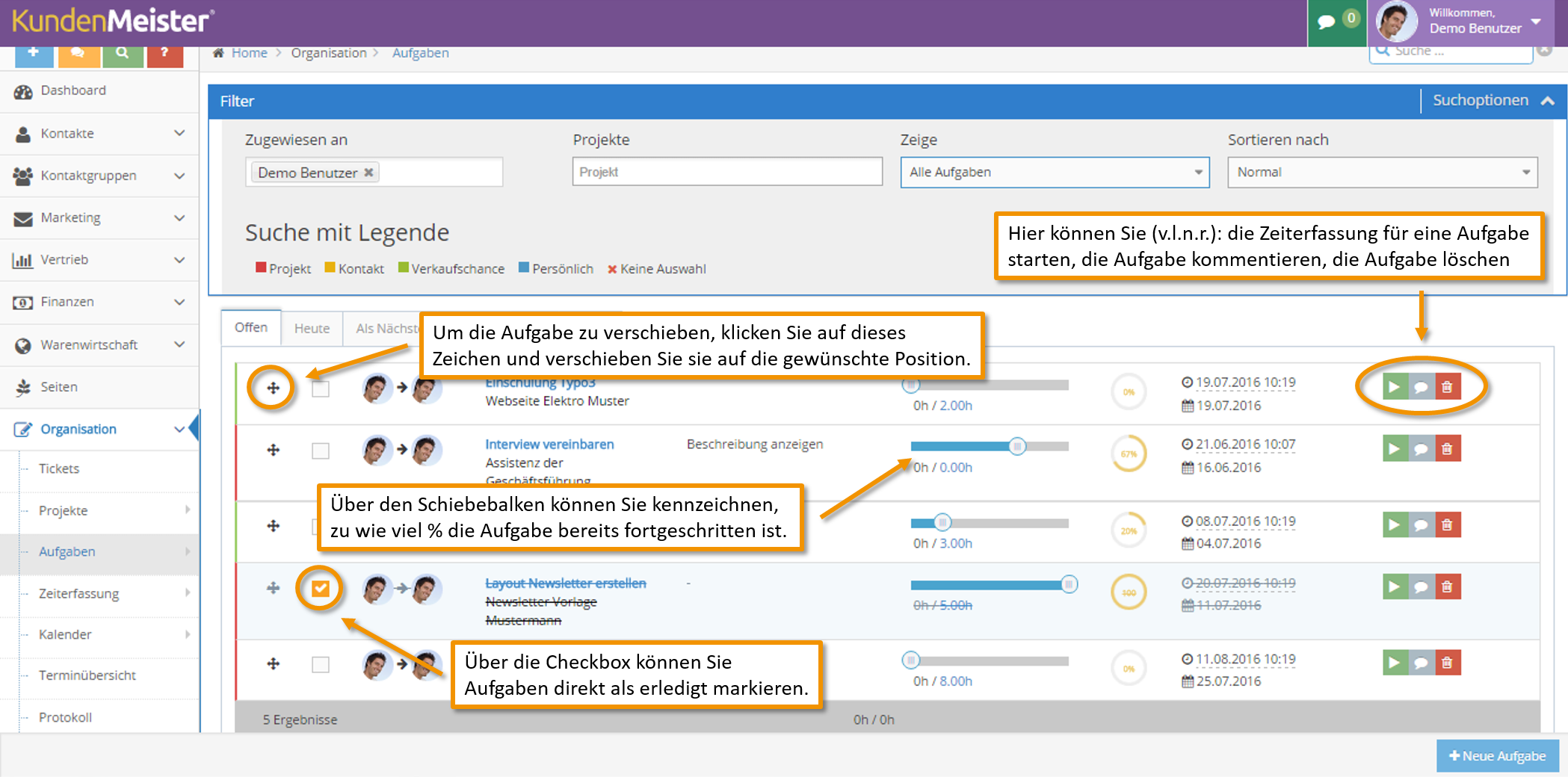The image size is (1568, 777).
Task: Open the Interview vereinbaren task link
Action: [x=549, y=444]
